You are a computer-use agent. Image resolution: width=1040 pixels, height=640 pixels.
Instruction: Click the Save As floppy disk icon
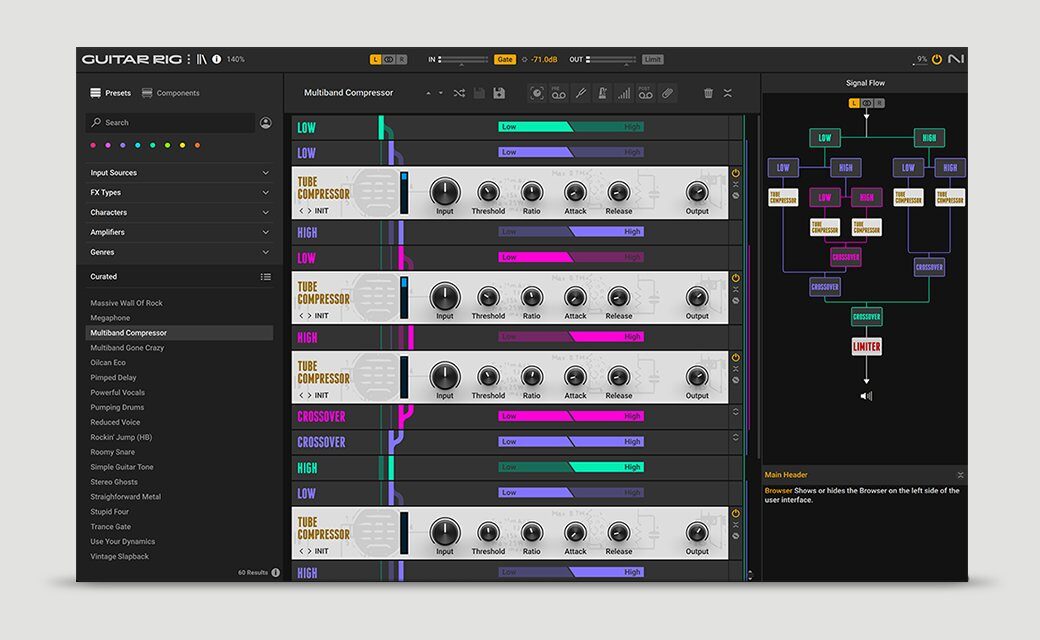pyautogui.click(x=499, y=94)
